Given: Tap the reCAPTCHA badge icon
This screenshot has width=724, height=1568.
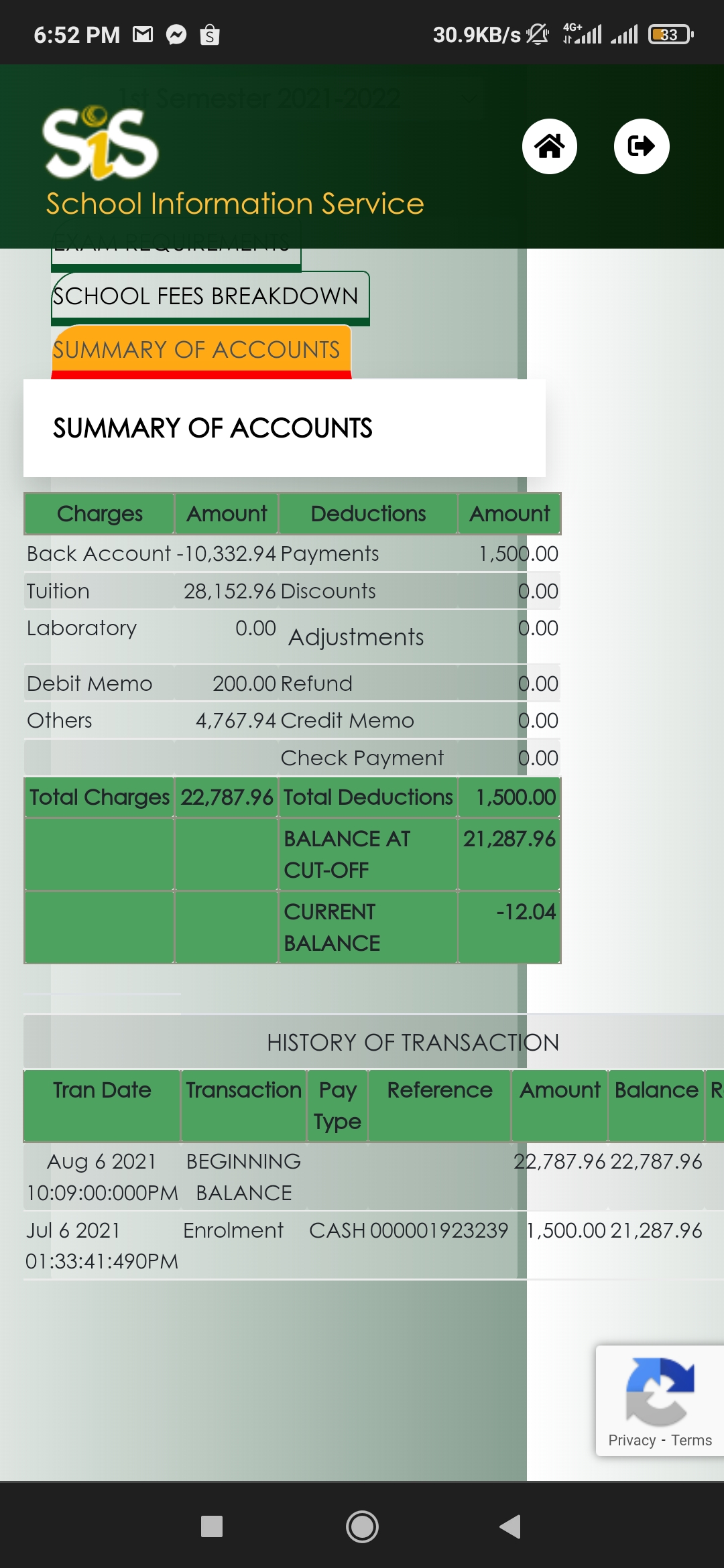Looking at the screenshot, I should (660, 1391).
